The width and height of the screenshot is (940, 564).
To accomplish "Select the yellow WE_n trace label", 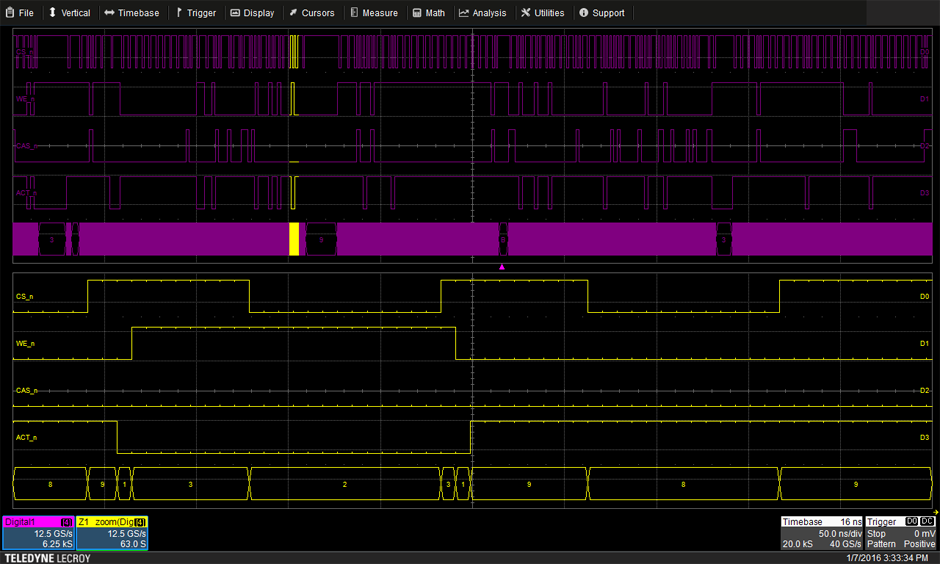I will (26, 343).
